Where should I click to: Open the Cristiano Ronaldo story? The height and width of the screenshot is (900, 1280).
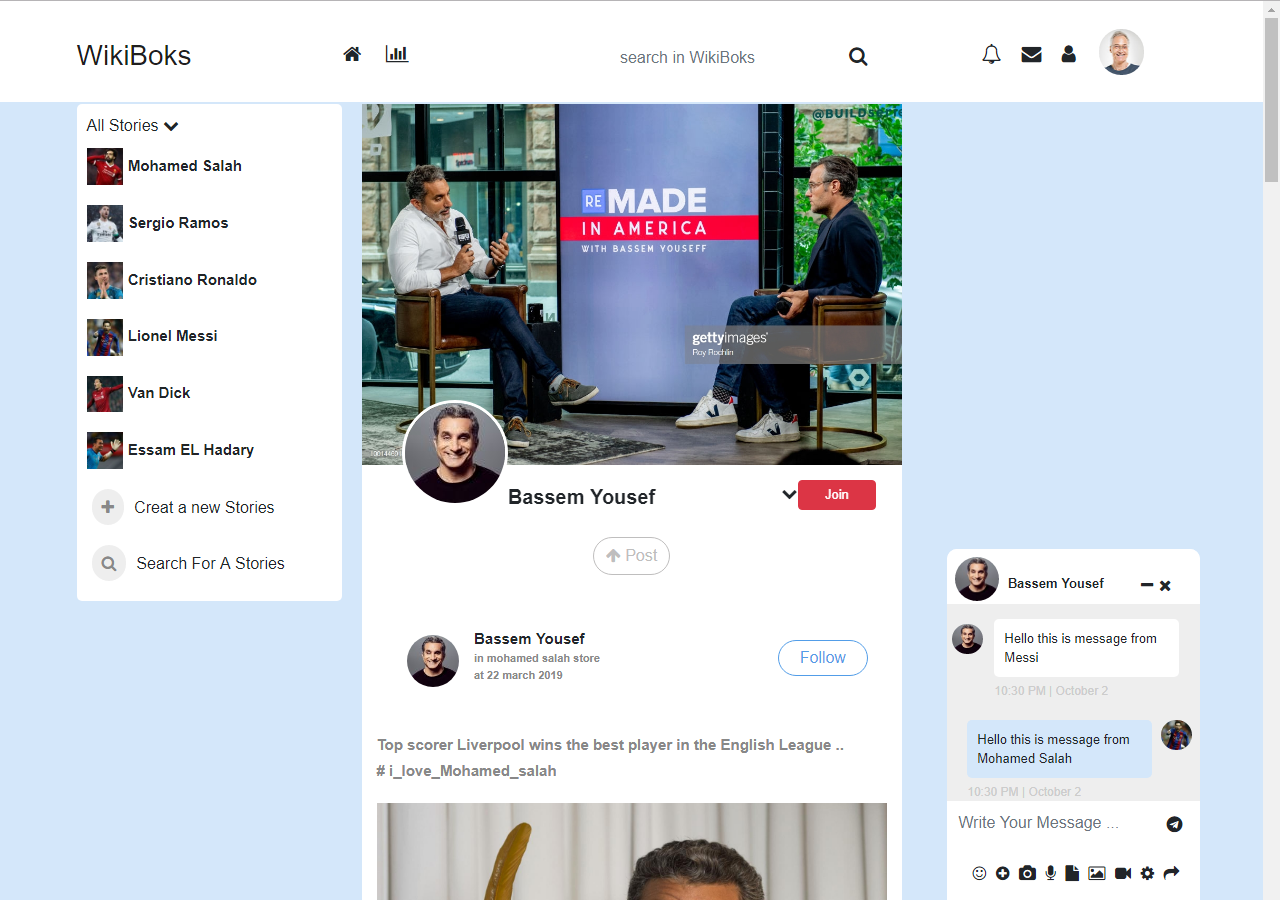[x=192, y=280]
